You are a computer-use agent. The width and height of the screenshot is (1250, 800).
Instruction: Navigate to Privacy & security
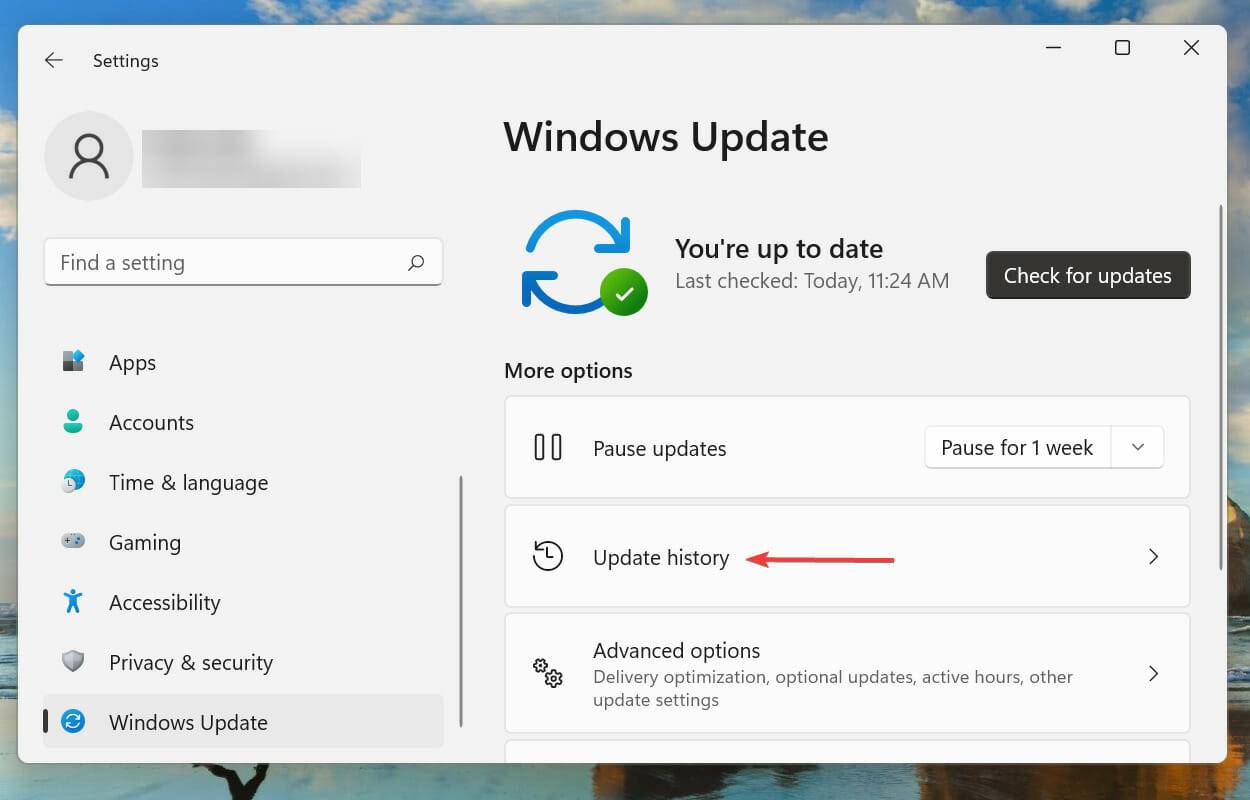244,662
